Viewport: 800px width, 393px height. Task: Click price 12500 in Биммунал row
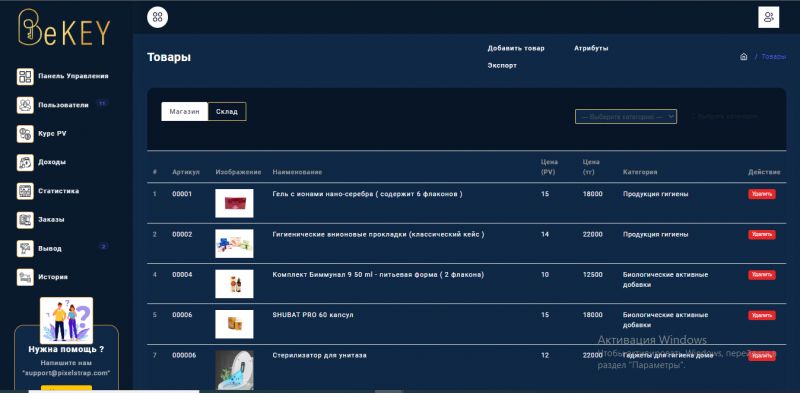[592, 275]
